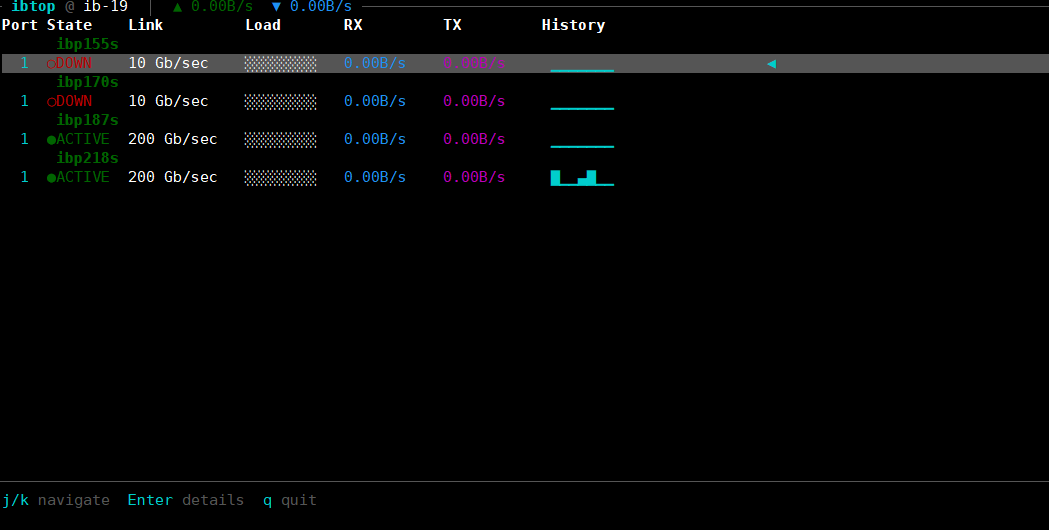Click the green ACTIVE state dot for ibp187s

pos(51,140)
